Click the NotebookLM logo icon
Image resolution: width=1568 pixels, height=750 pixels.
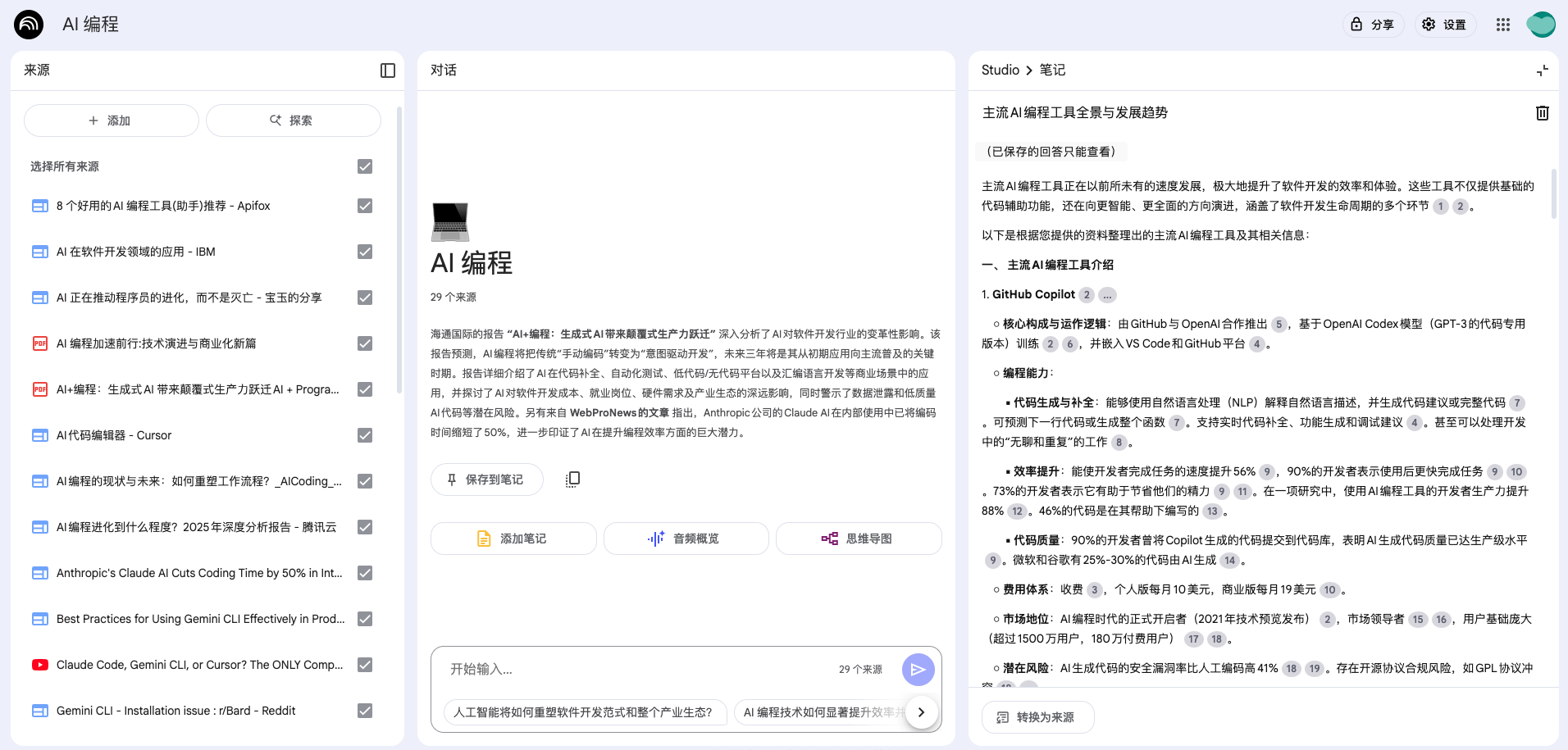[29, 25]
